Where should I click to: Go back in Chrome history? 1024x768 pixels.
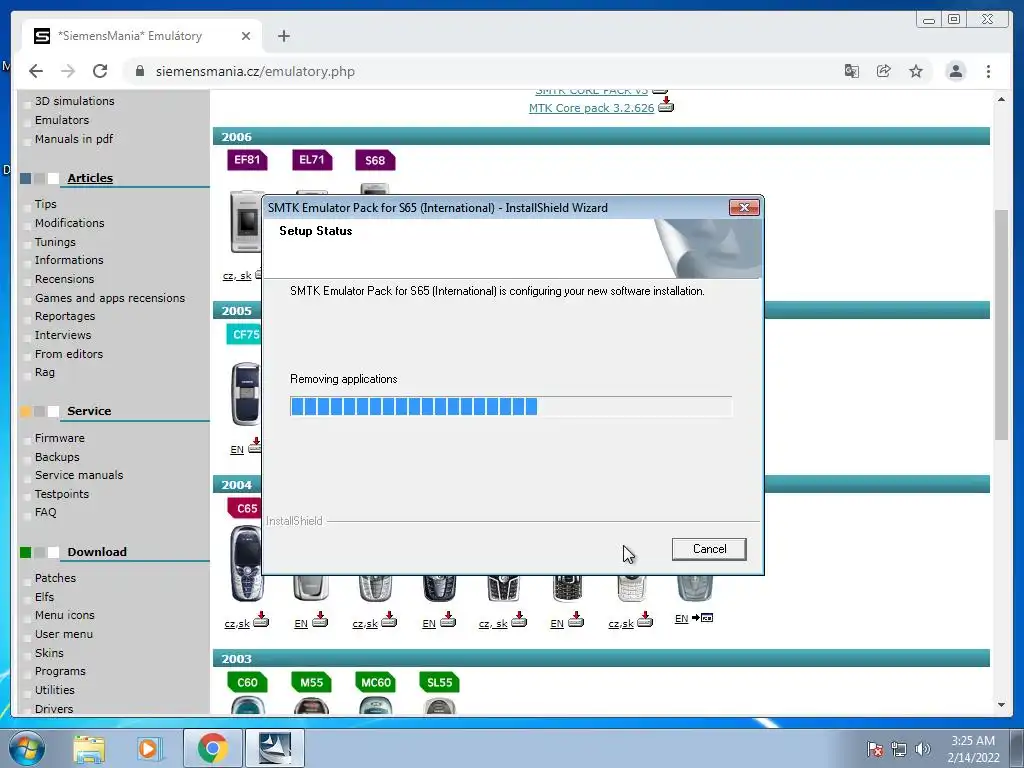click(x=36, y=71)
